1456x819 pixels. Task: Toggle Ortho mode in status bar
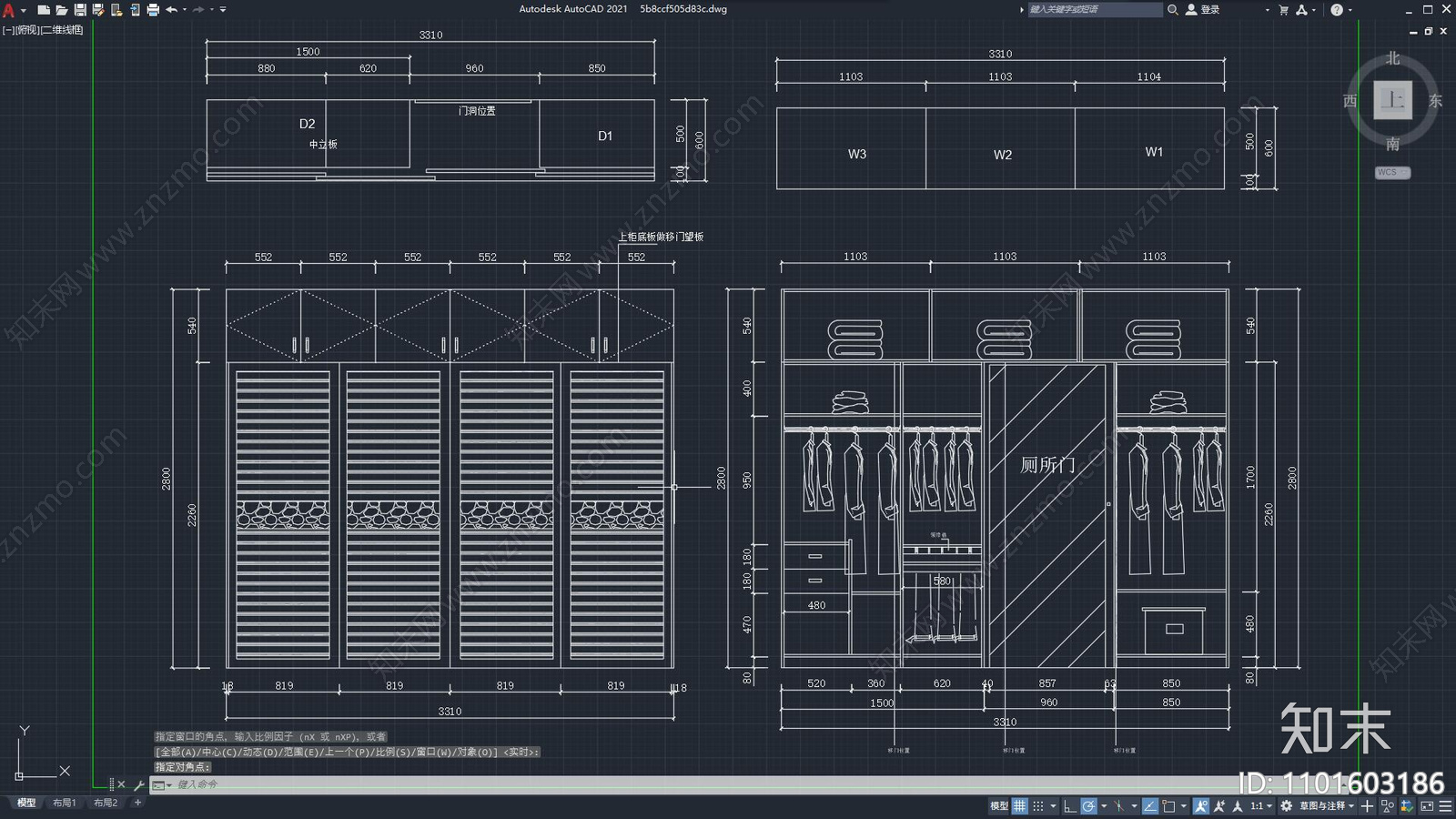click(x=1070, y=805)
